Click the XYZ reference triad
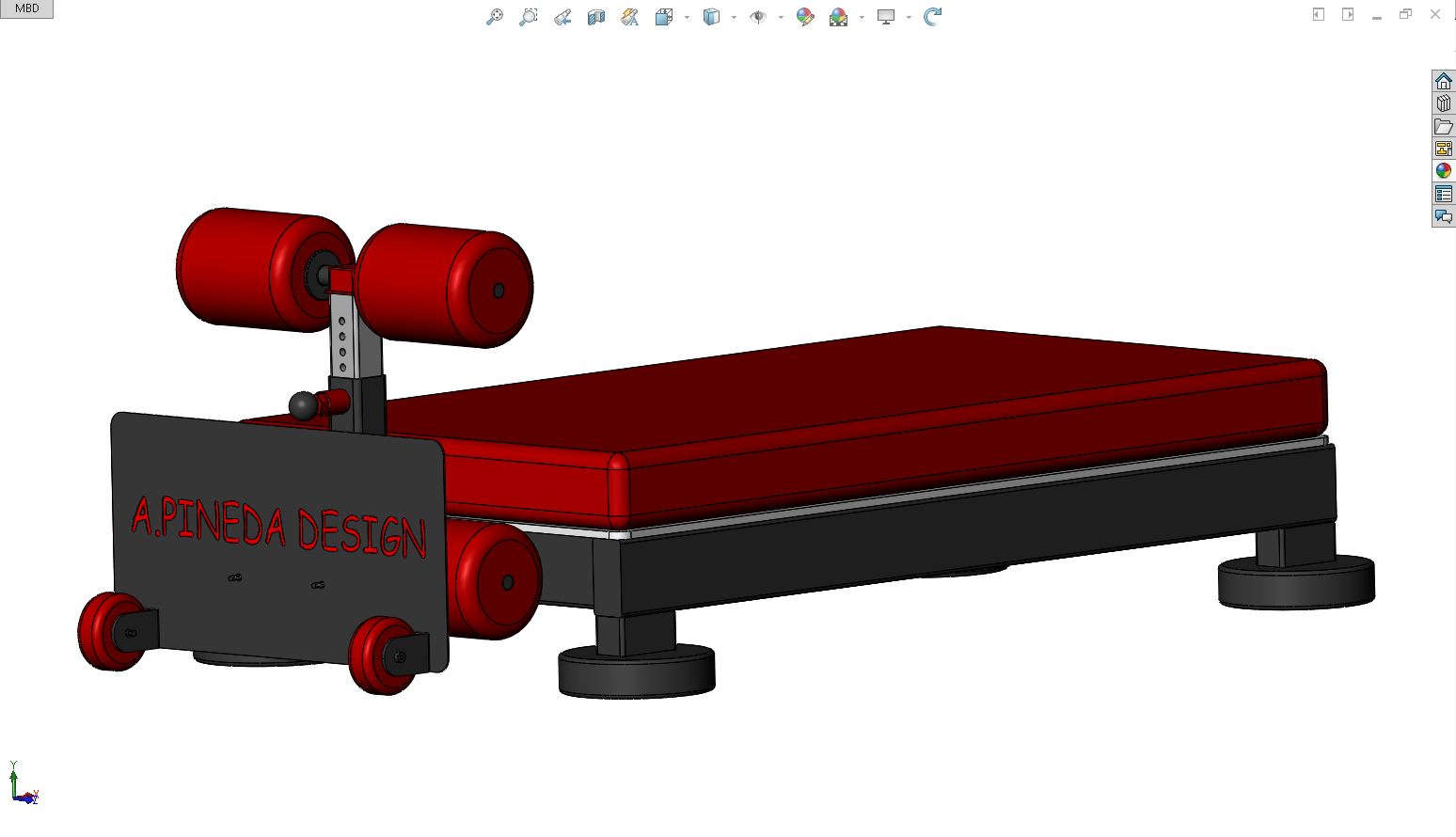The width and height of the screenshot is (1456, 837). click(23, 784)
